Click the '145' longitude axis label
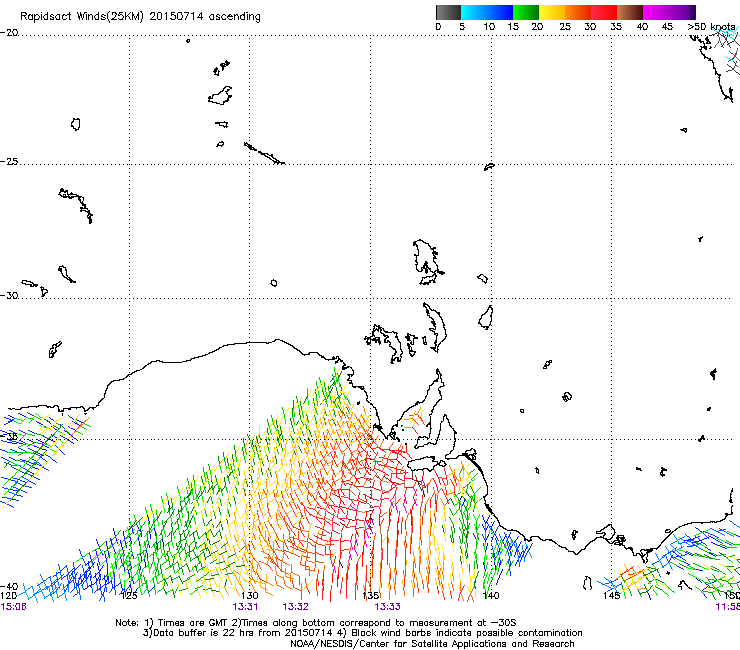 point(611,596)
